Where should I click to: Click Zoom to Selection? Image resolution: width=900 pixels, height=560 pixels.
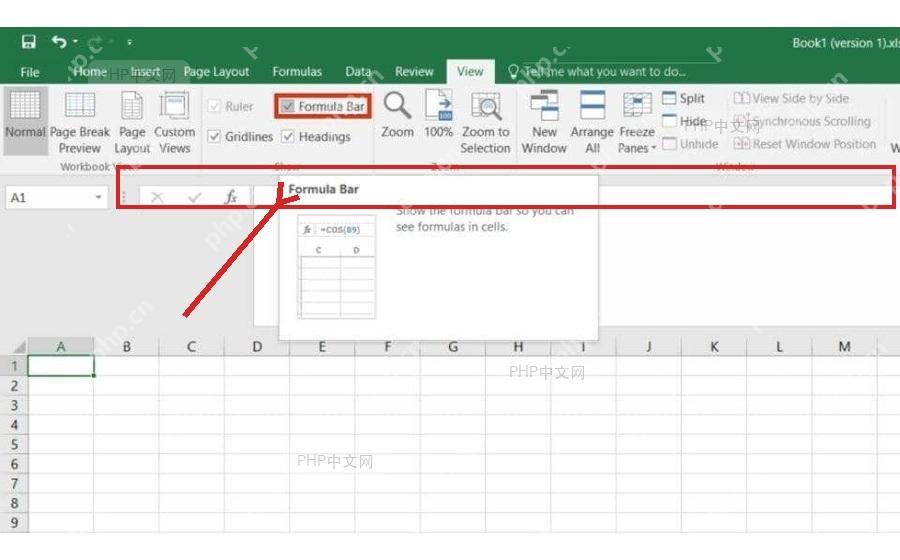tap(486, 122)
